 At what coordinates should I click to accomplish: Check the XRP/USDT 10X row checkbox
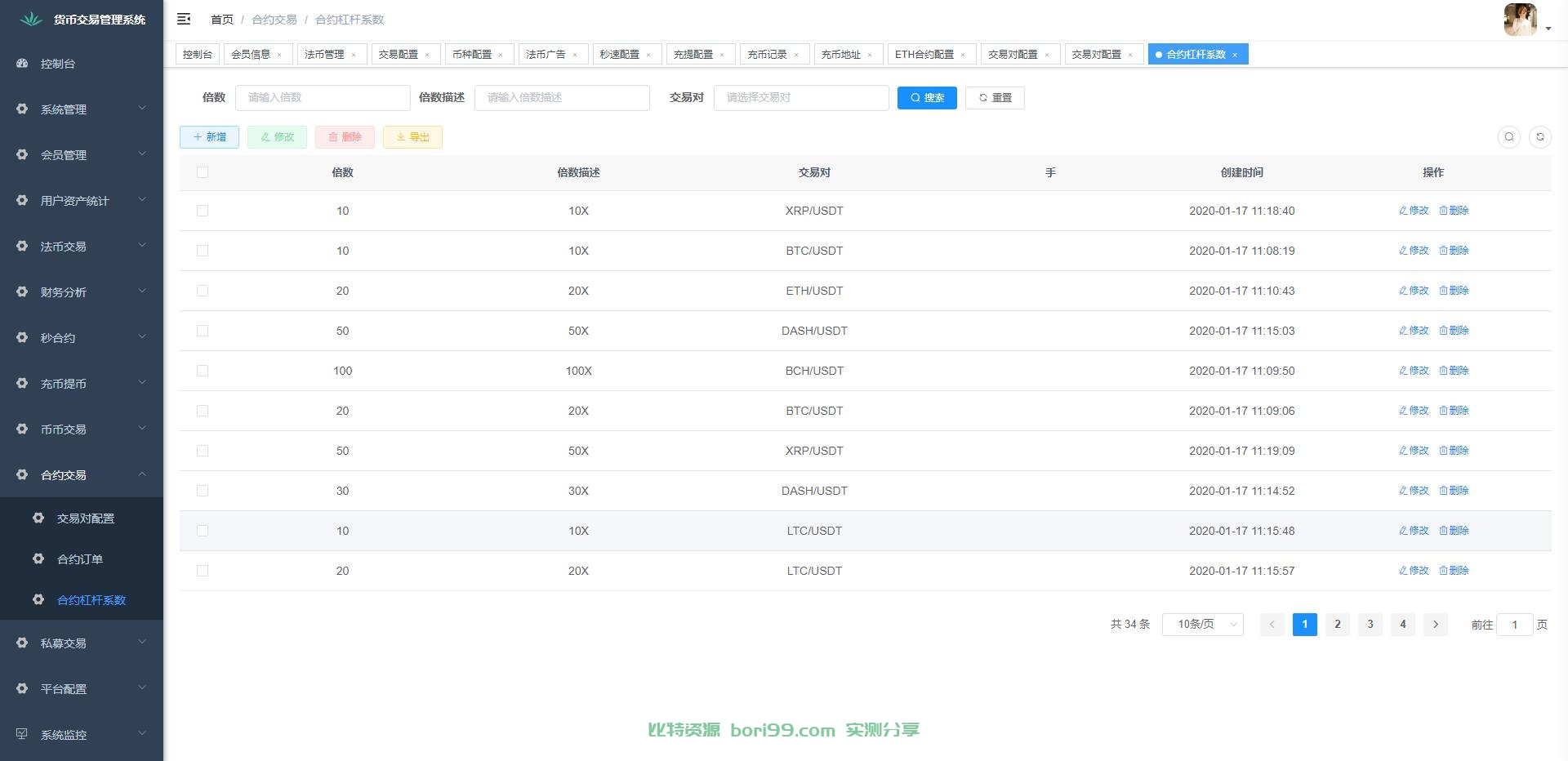[203, 211]
